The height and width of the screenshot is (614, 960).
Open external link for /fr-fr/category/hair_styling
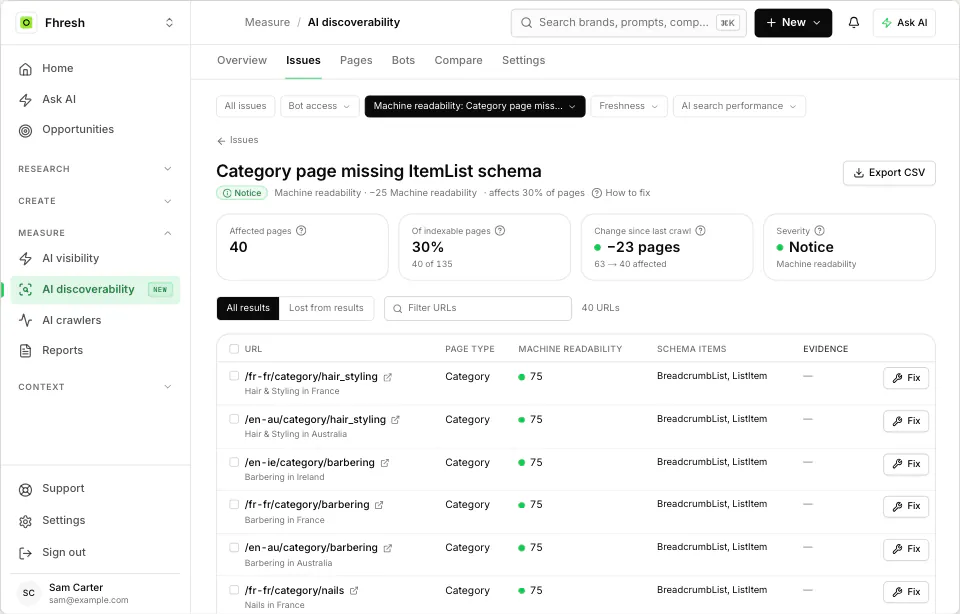point(388,377)
